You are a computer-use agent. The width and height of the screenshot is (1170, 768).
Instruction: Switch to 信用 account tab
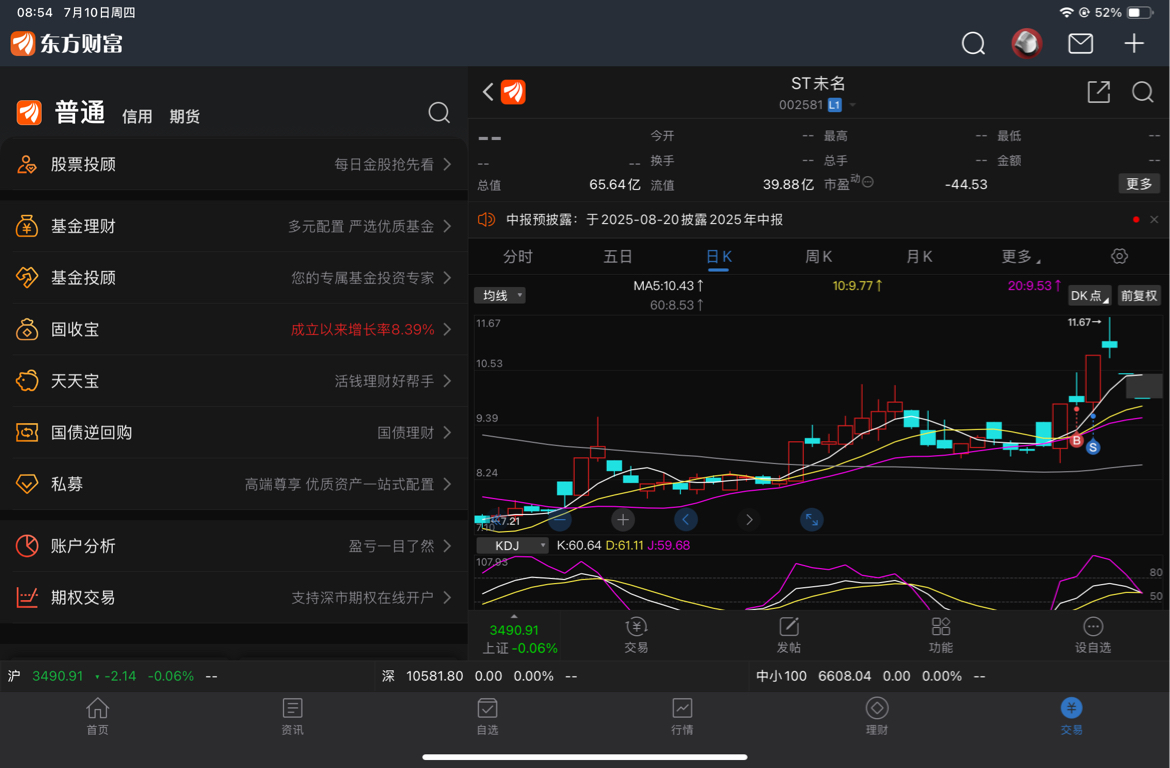click(x=137, y=116)
